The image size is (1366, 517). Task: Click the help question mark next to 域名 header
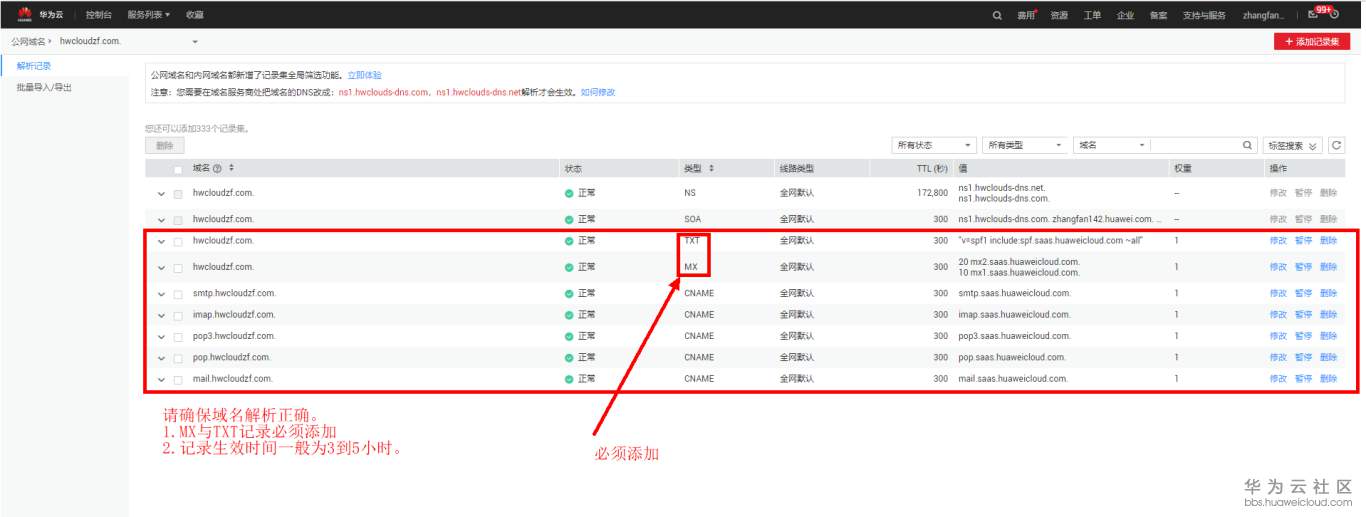click(217, 168)
